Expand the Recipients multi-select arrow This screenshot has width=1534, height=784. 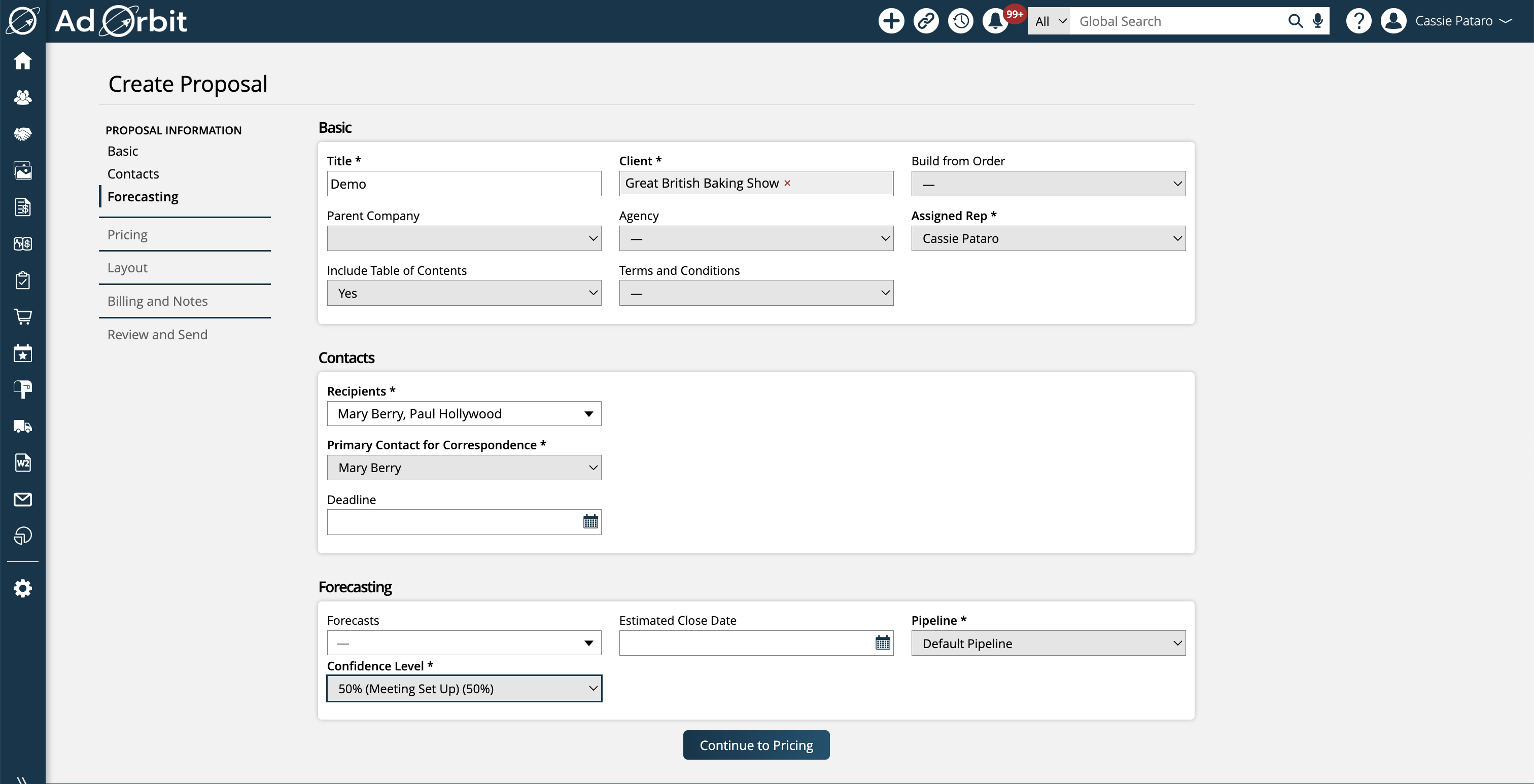(x=589, y=414)
